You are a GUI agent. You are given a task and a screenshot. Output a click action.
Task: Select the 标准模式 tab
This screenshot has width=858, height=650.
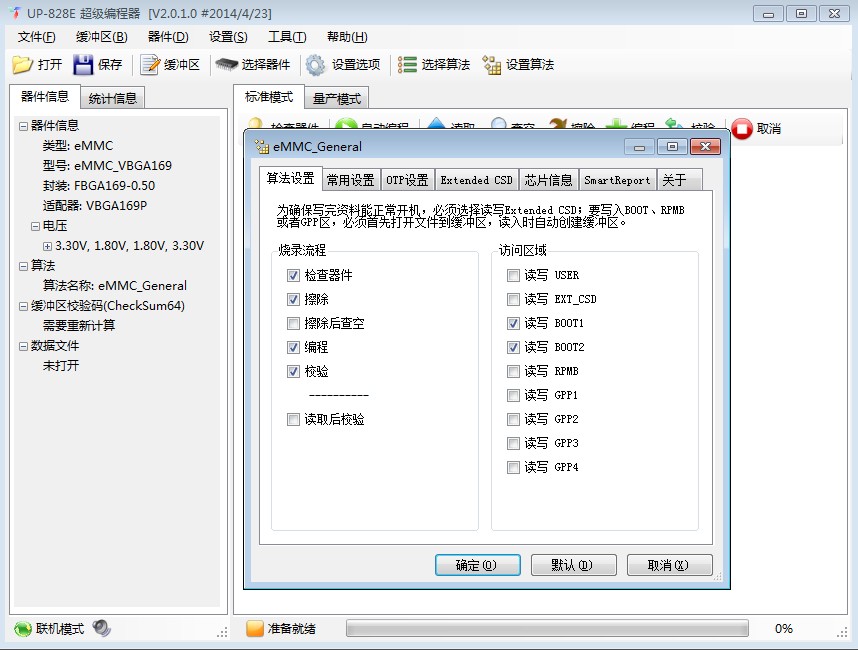[x=269, y=97]
